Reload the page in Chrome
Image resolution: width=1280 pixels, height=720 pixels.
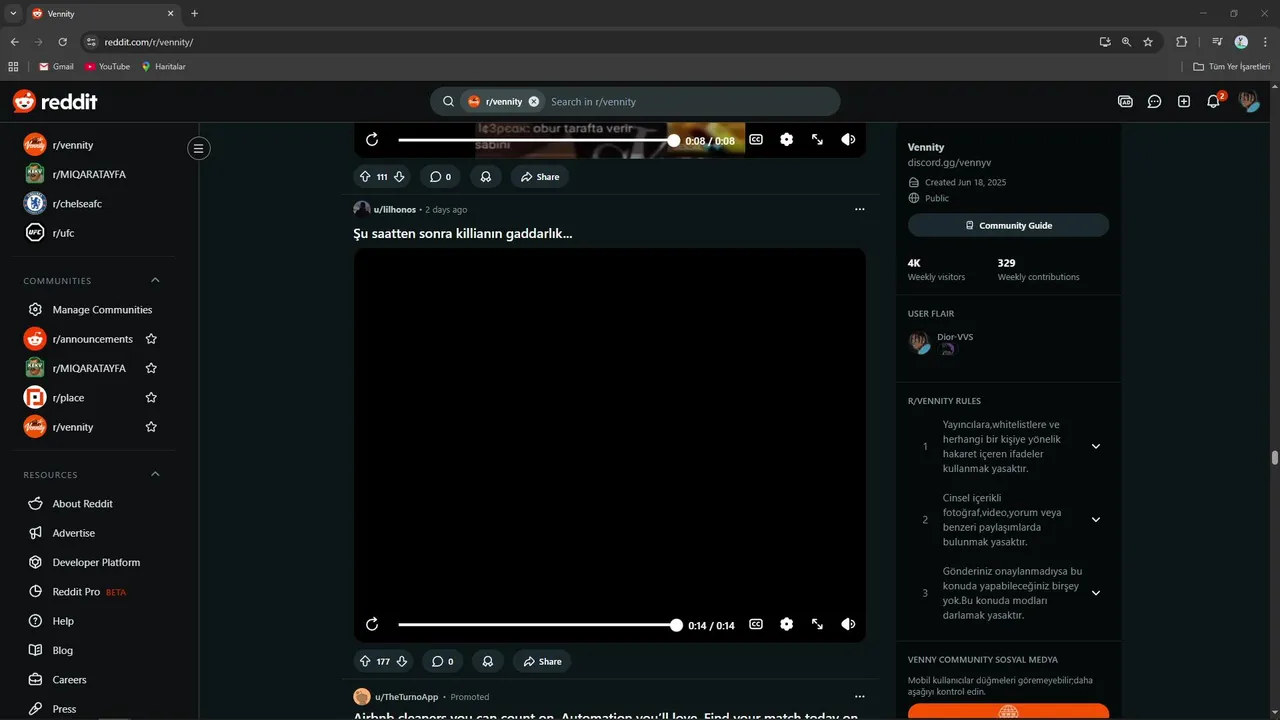tap(62, 42)
